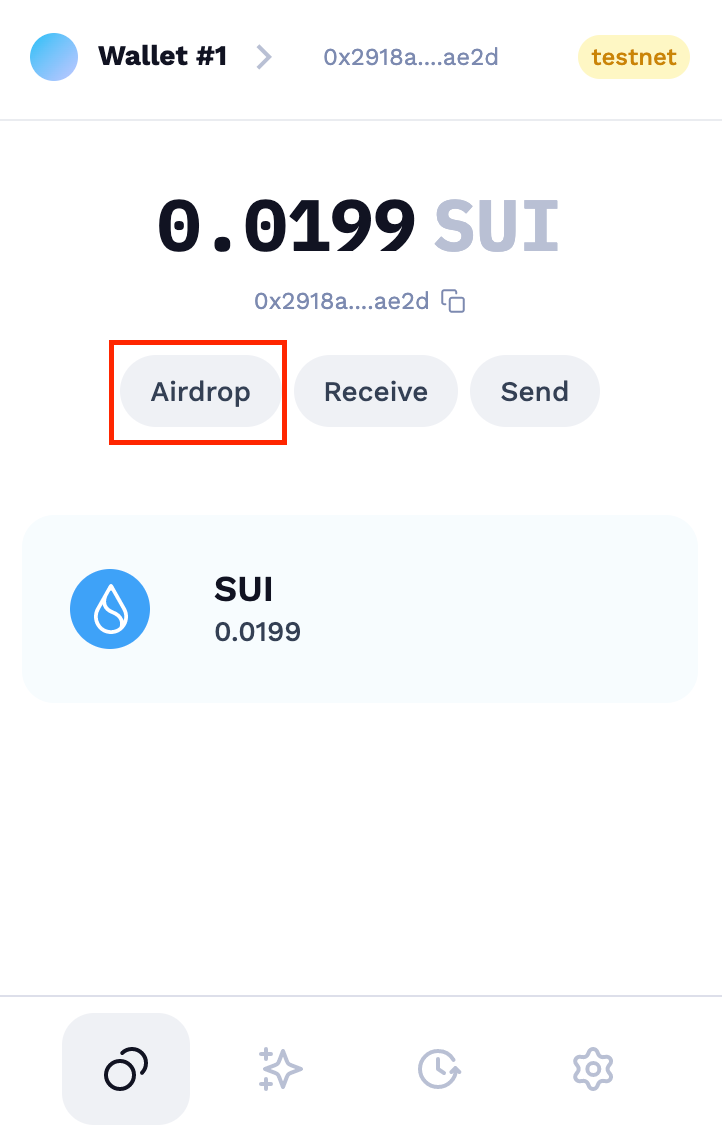
Task: Expand wallet selector with the chevron arrow
Action: [265, 57]
